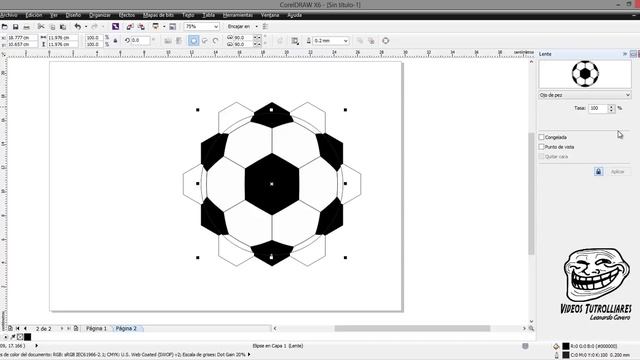Go to the first page navigation button
640x360 pixels.
[x=18, y=328]
